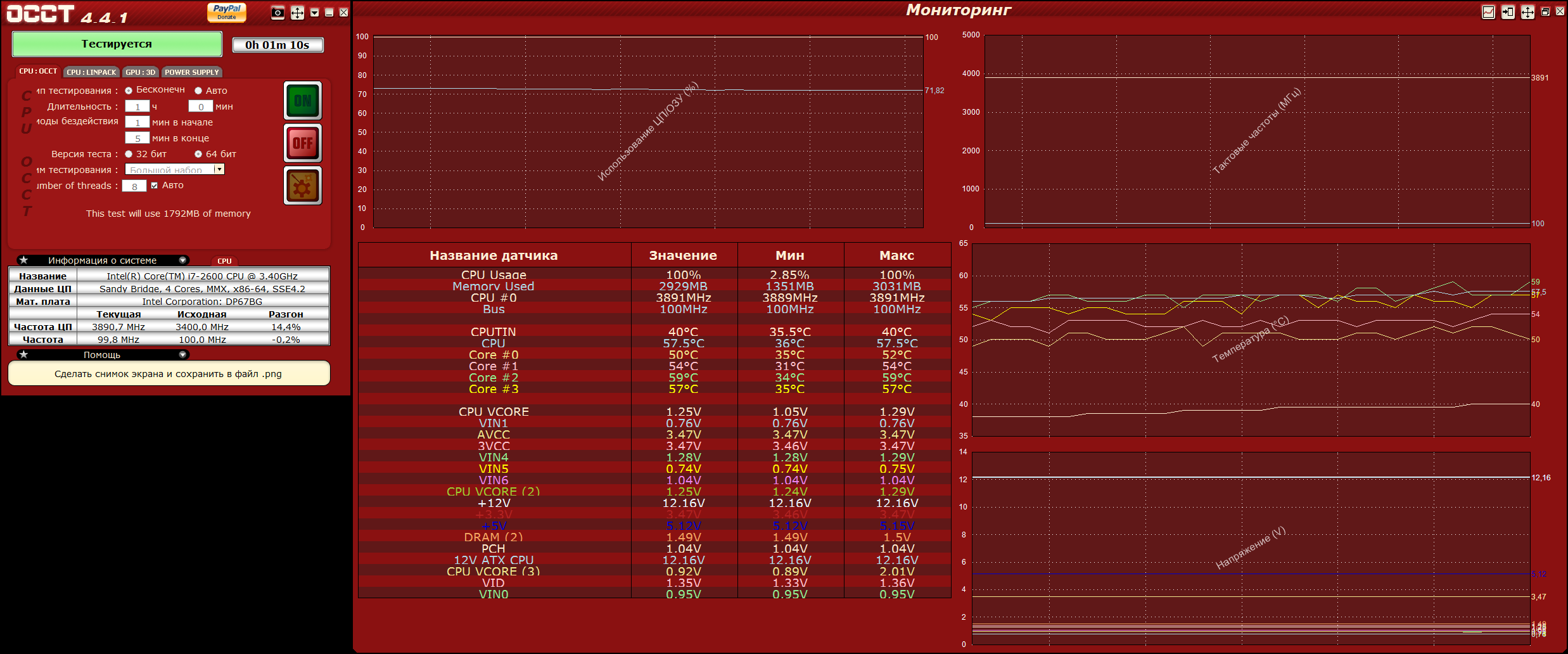Click the Core #0 sensor name
1568x654 pixels.
[494, 354]
